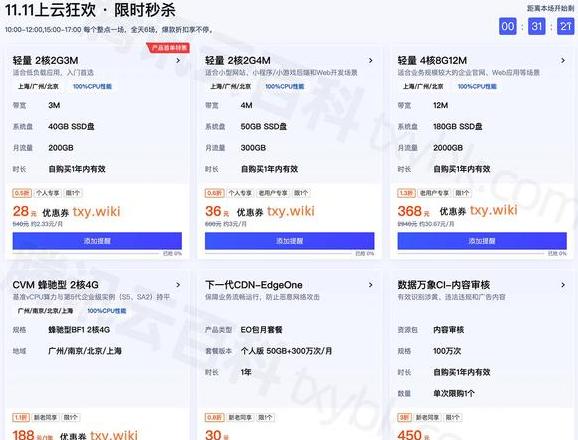Click 个人专享 tag on the 2核2G3M card
Screen dimensions: 578x440
[48, 193]
